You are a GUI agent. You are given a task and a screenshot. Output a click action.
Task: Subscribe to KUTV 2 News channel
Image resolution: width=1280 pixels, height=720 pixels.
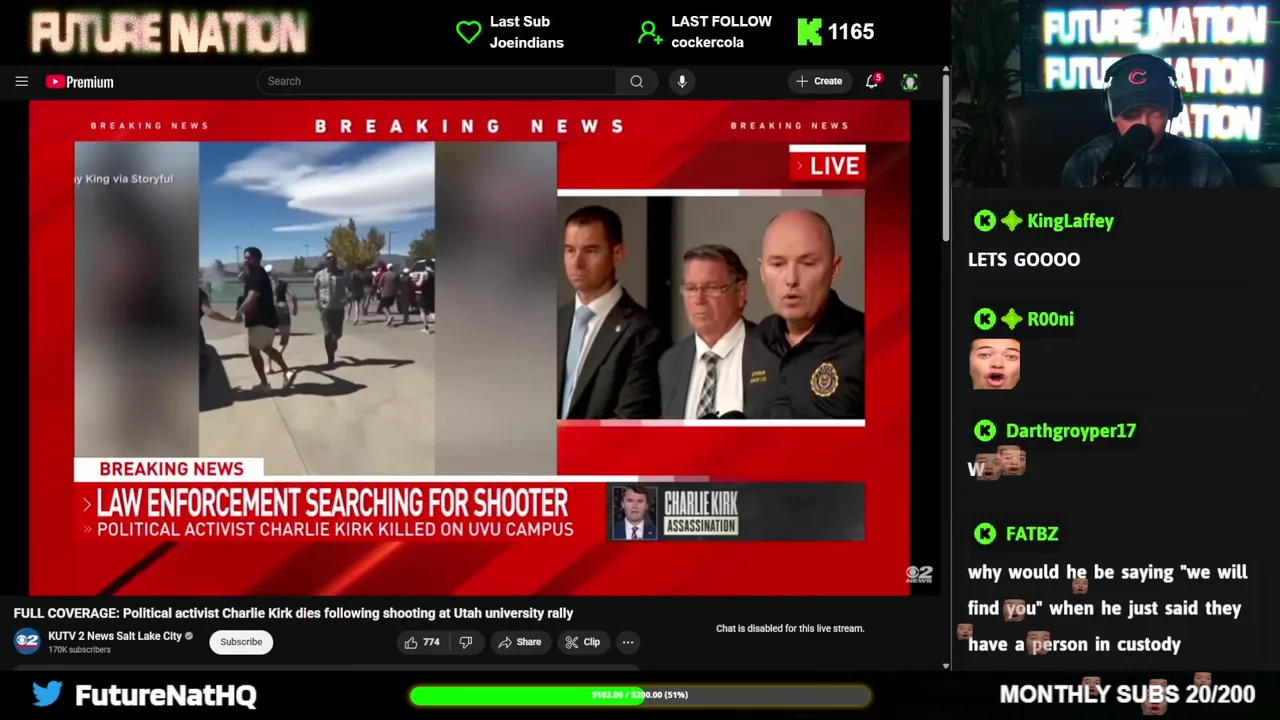click(241, 642)
